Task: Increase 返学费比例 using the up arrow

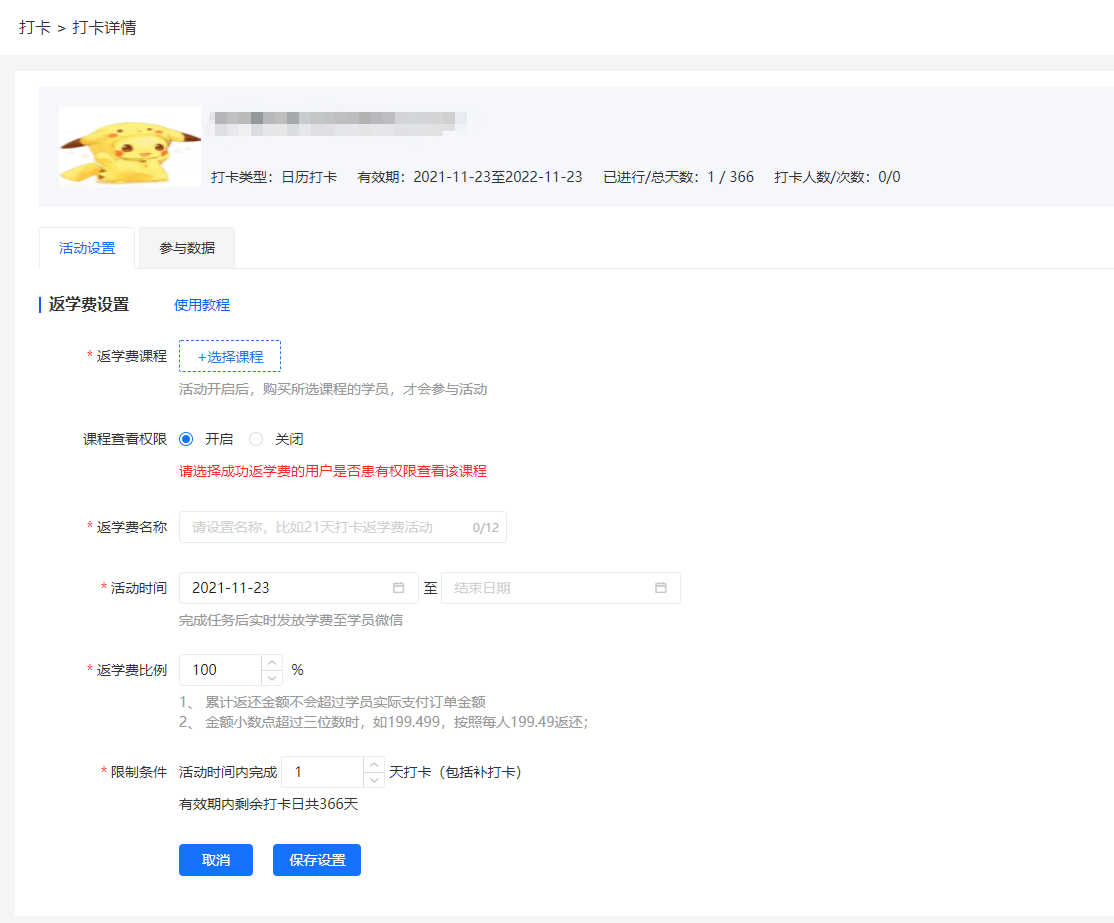Action: (271, 663)
